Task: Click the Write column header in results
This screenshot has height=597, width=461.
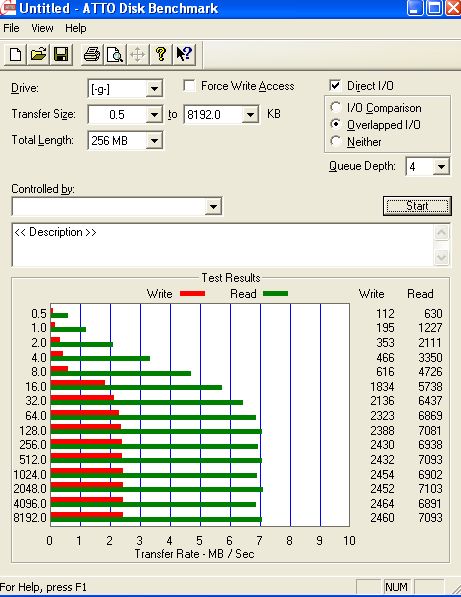Action: (372, 294)
